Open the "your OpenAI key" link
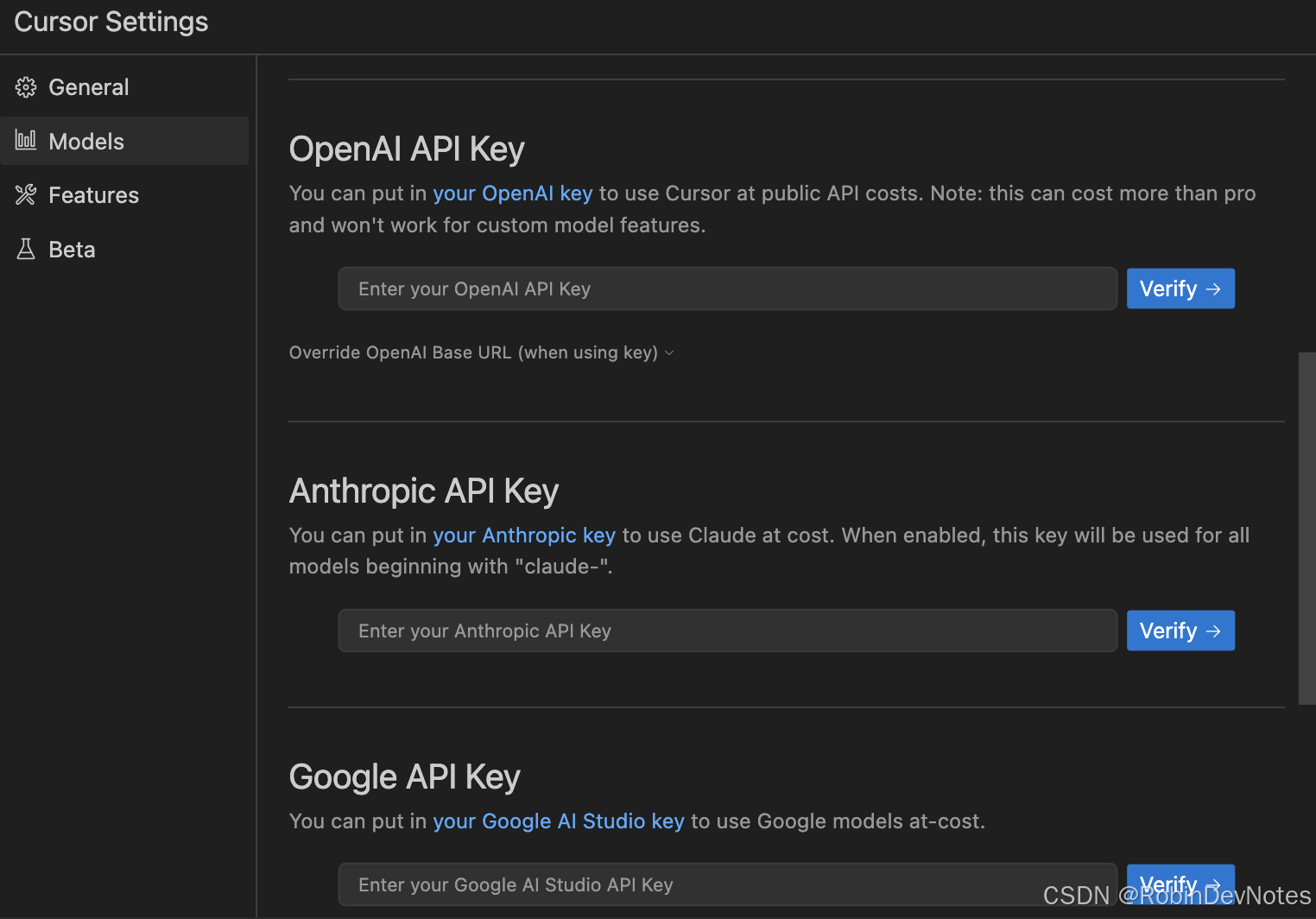This screenshot has width=1316, height=919. (x=512, y=193)
